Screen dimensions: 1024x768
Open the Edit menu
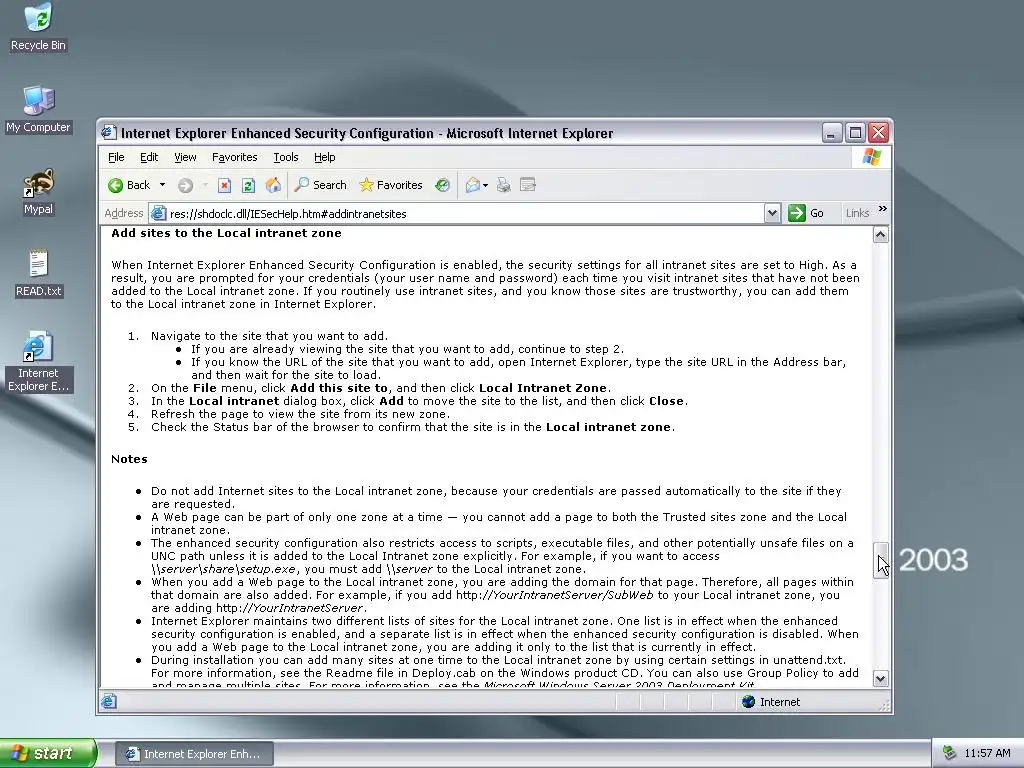point(149,157)
